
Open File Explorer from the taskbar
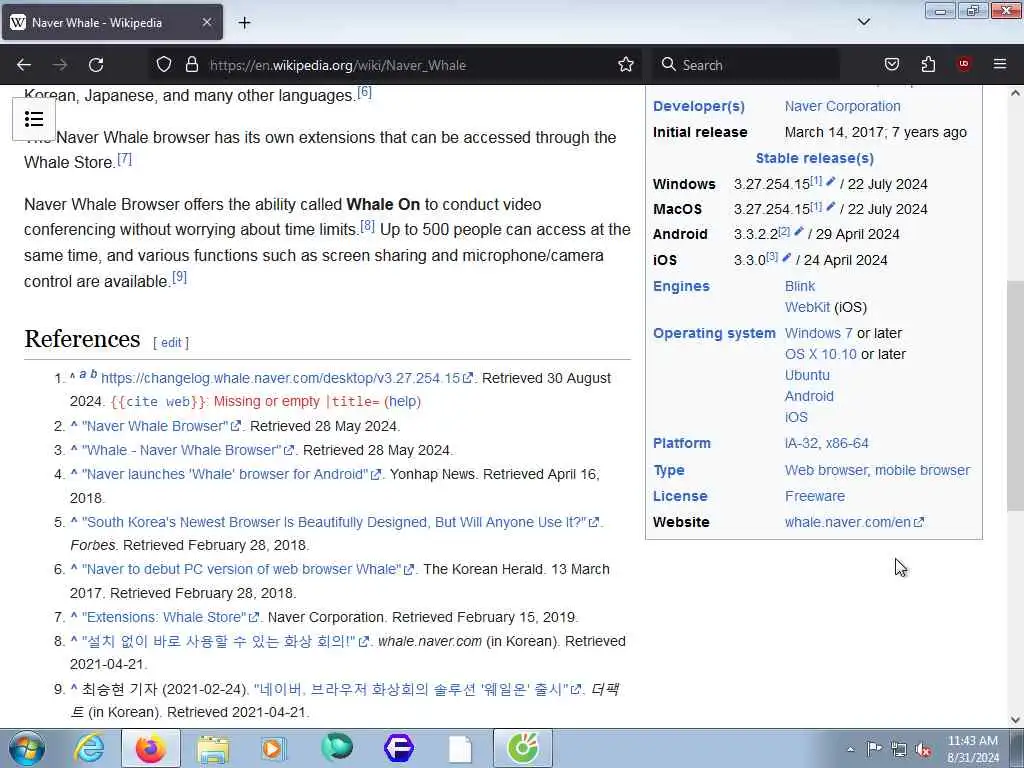coord(213,749)
